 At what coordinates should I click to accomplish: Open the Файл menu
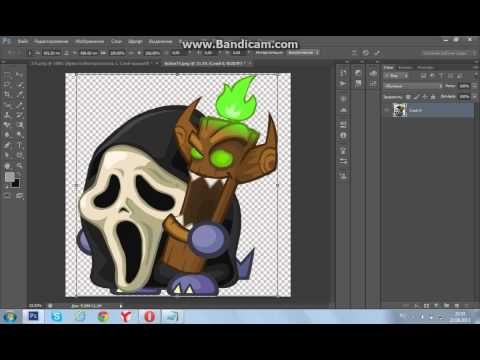coord(23,41)
